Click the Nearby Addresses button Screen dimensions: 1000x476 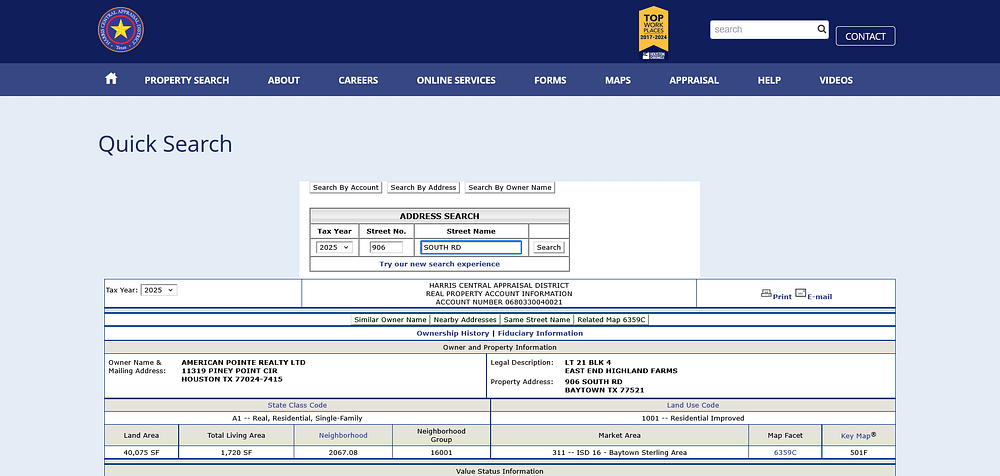tap(465, 320)
